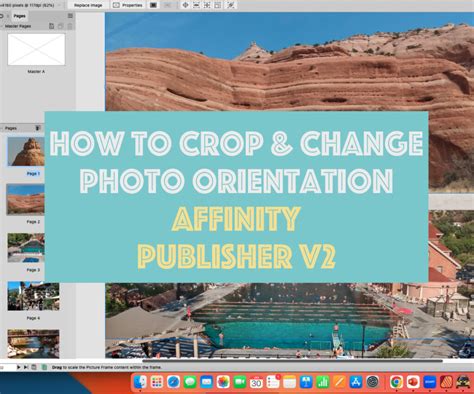The height and width of the screenshot is (394, 474).
Task: Open Google Chrome from the Dock
Action: pos(396,382)
